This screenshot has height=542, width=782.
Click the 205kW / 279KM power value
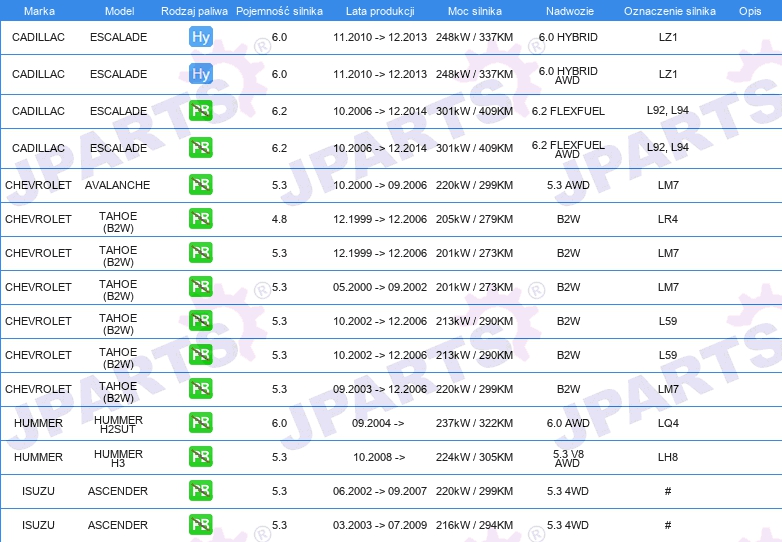474,219
